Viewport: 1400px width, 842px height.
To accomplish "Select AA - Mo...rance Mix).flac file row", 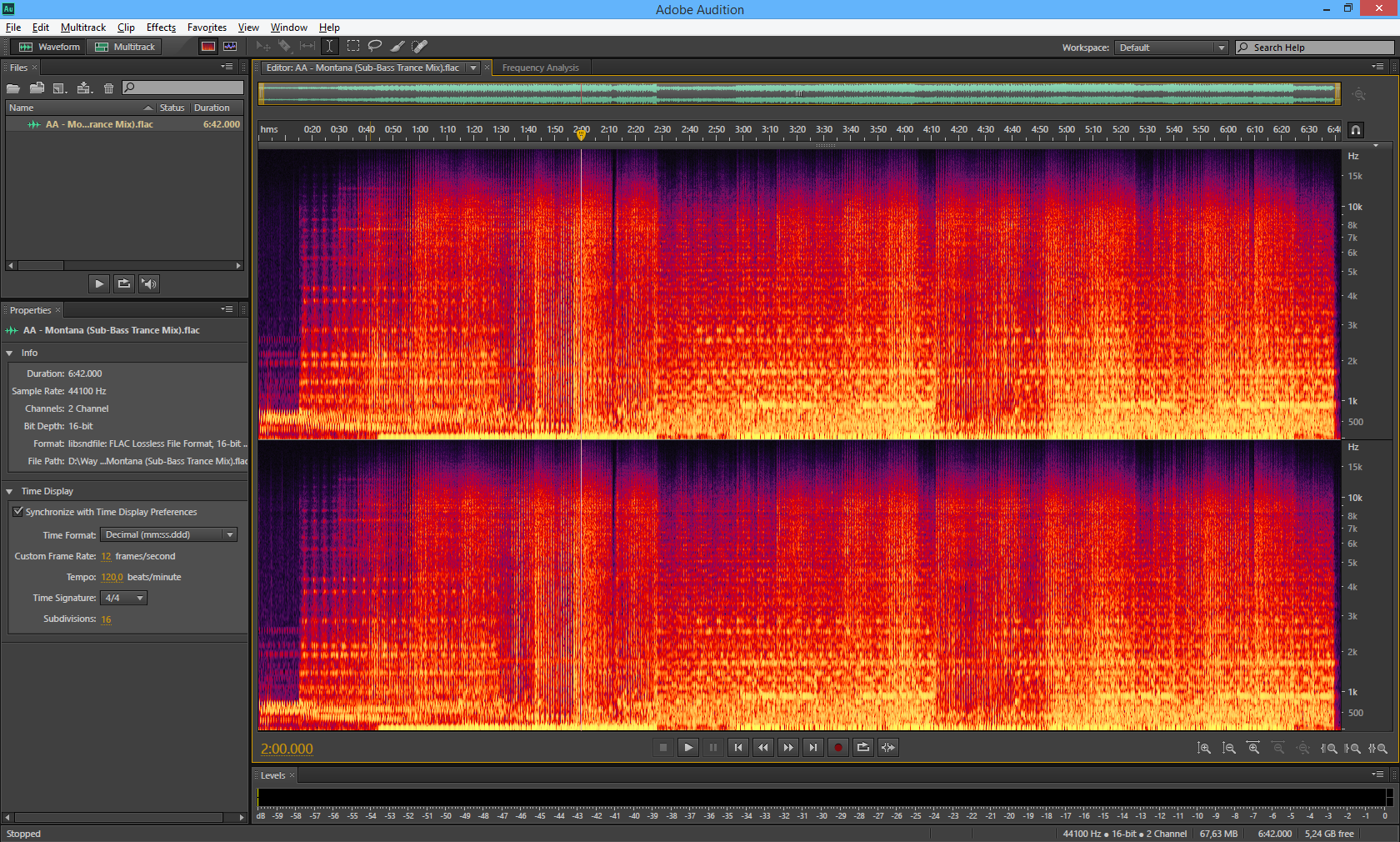I will click(x=124, y=124).
